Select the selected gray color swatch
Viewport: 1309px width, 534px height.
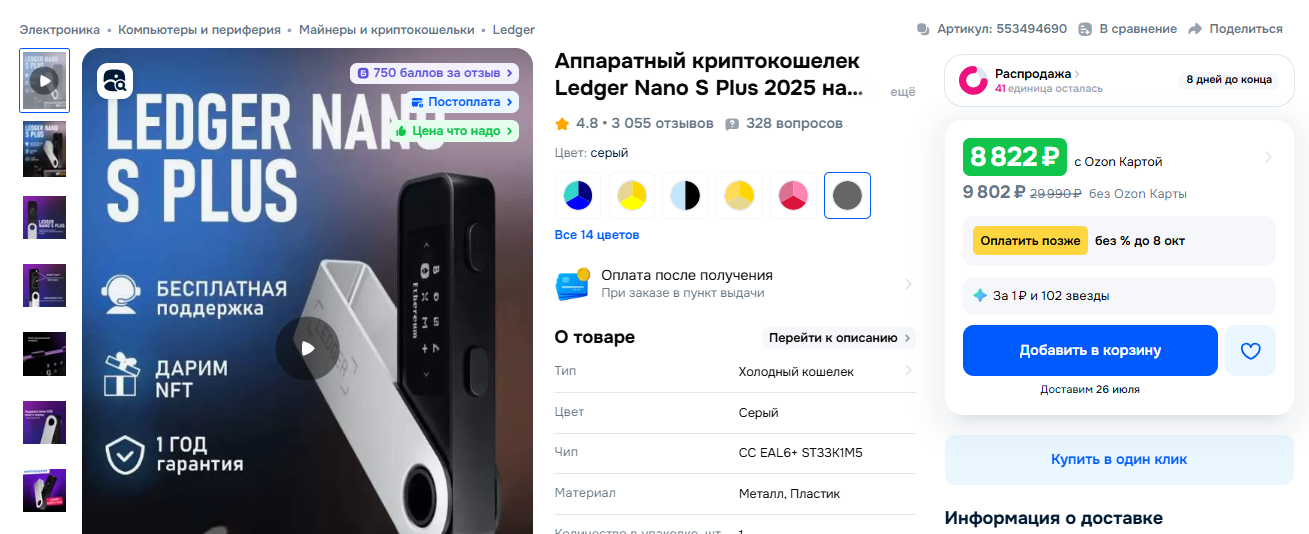[x=848, y=195]
